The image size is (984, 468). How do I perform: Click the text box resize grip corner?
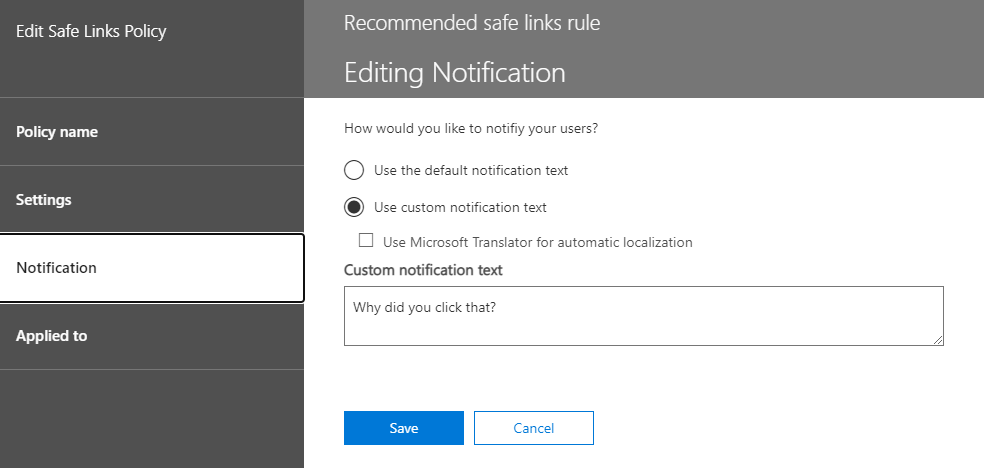click(x=938, y=339)
